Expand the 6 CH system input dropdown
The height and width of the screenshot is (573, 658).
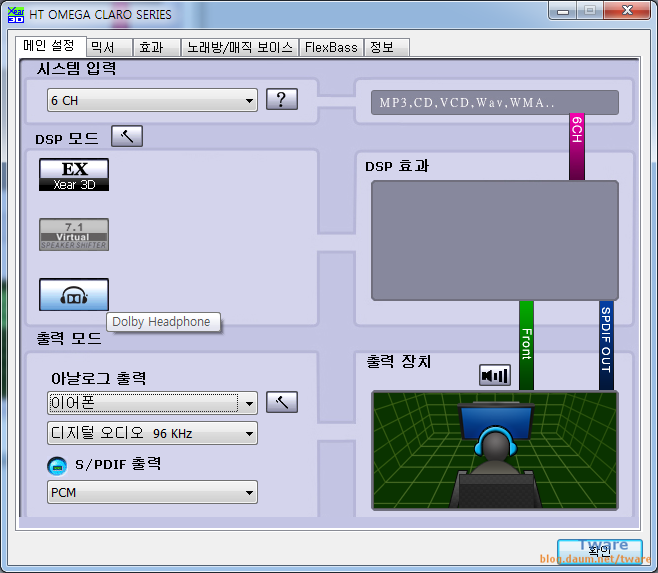(152, 100)
